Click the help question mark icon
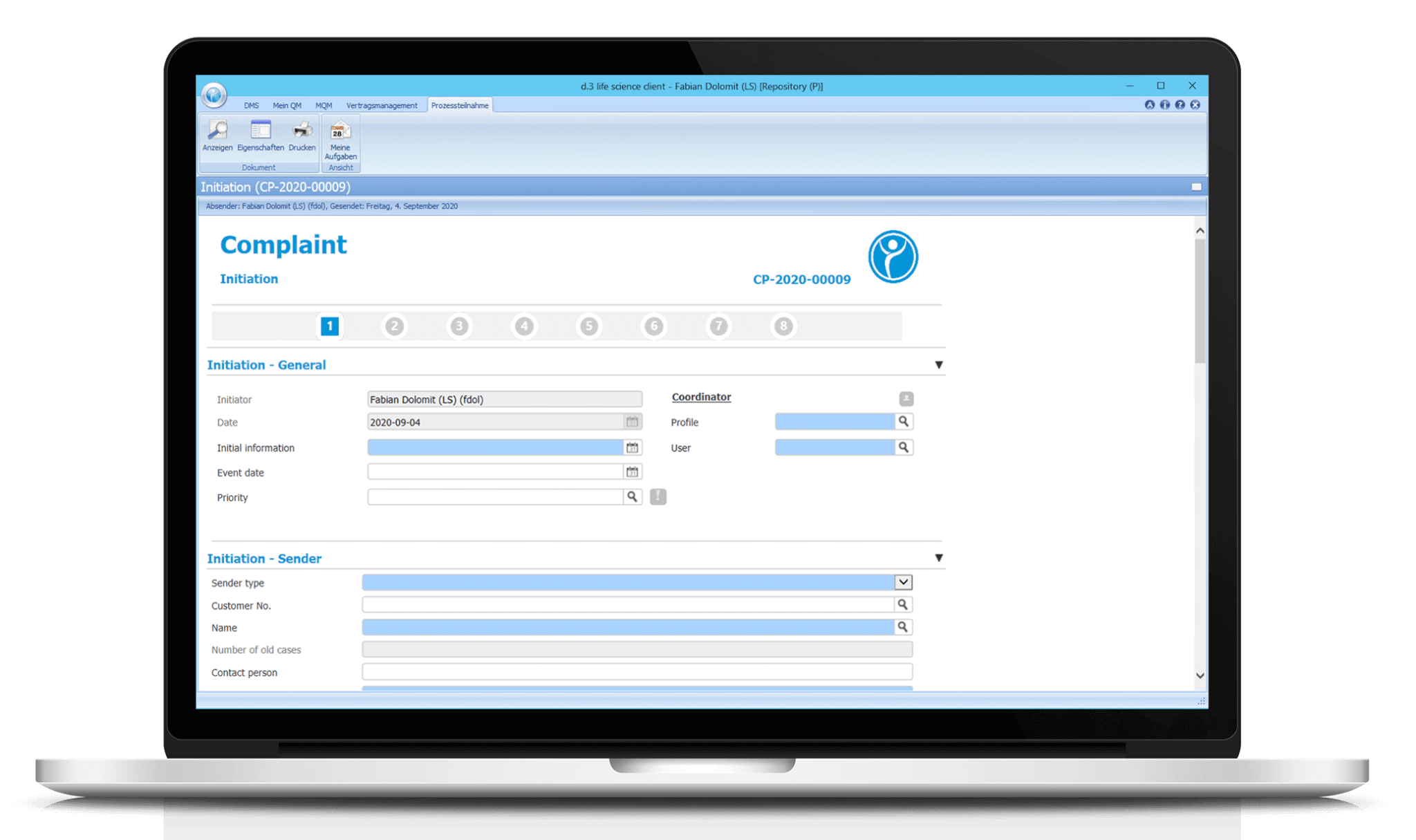The width and height of the screenshot is (1416, 840). pos(1180,104)
